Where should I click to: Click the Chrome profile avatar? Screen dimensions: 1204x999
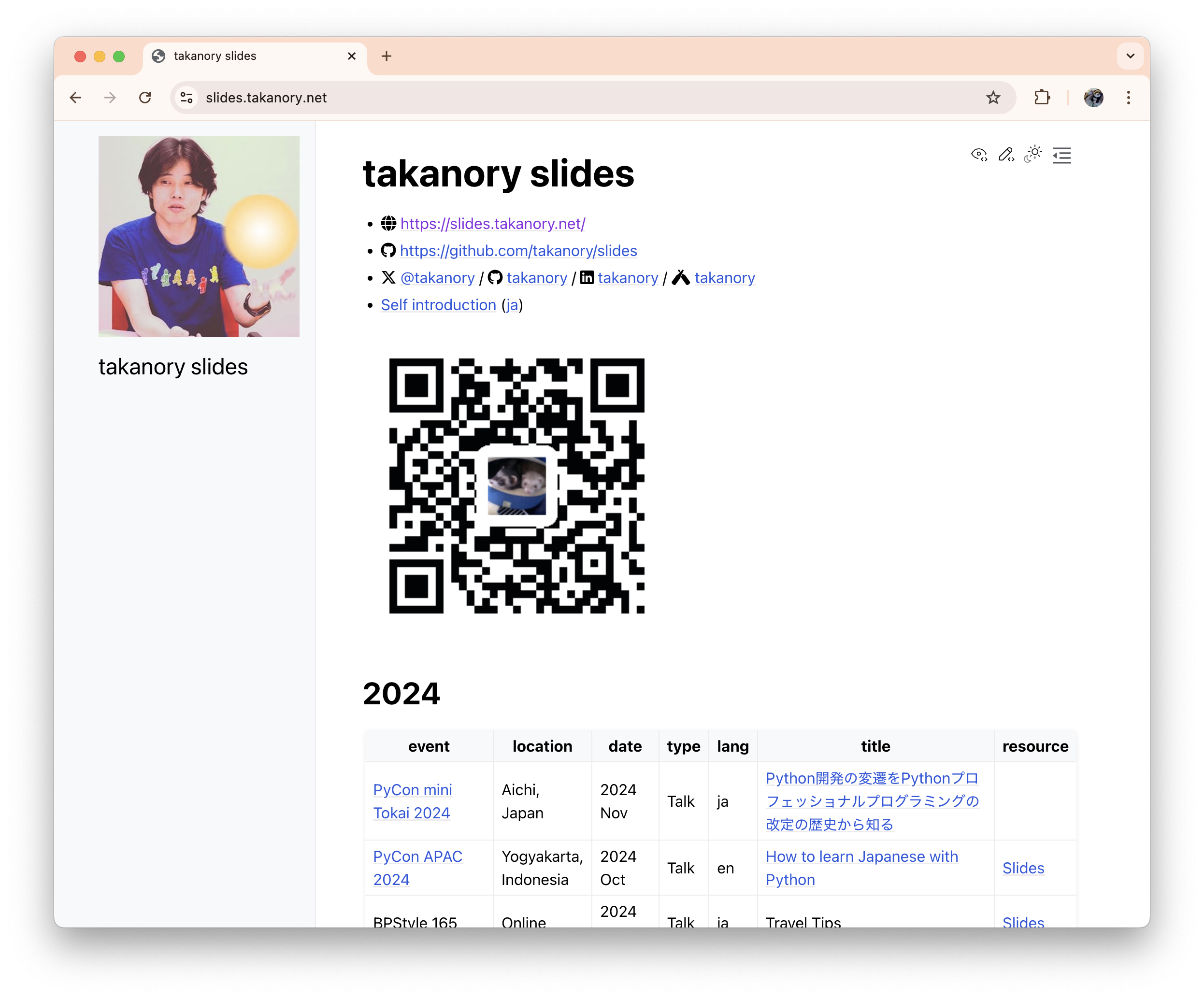click(x=1093, y=98)
